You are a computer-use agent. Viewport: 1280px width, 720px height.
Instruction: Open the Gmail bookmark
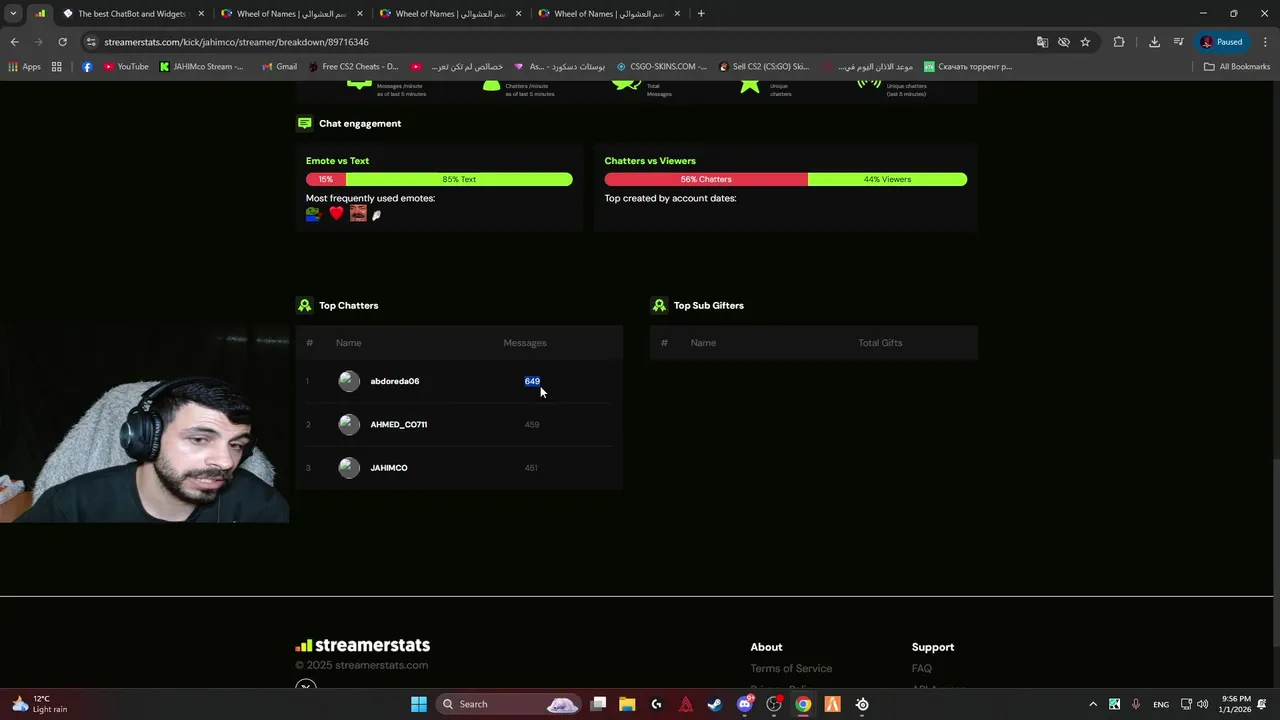(x=279, y=67)
